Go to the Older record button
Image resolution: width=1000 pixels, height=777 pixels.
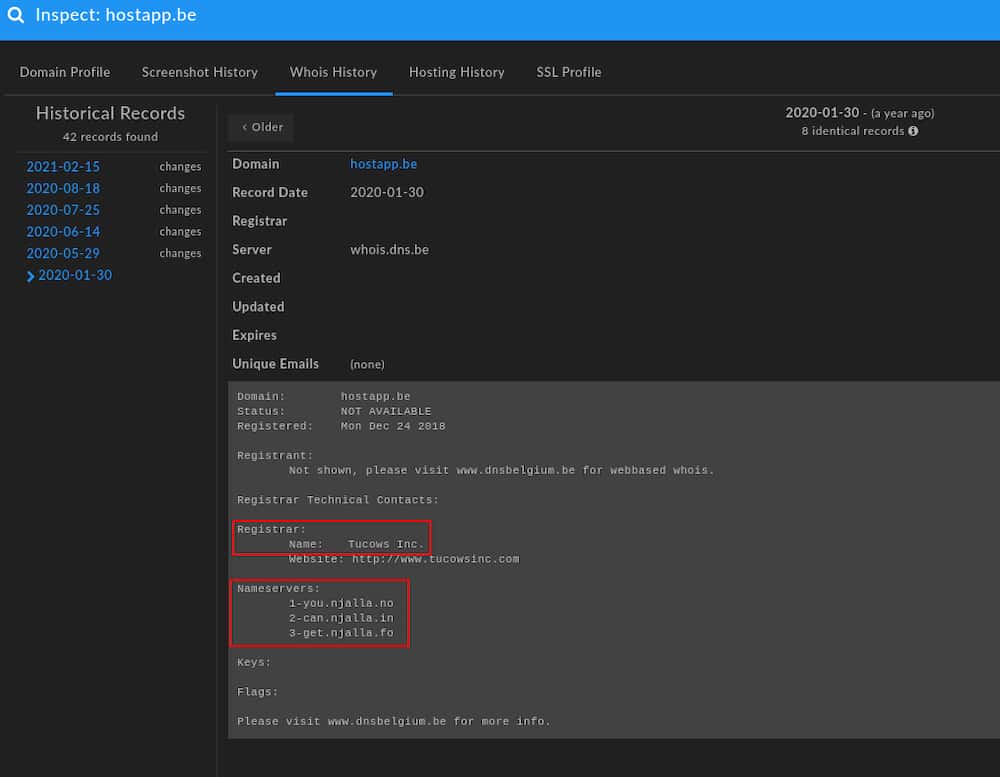tap(261, 127)
